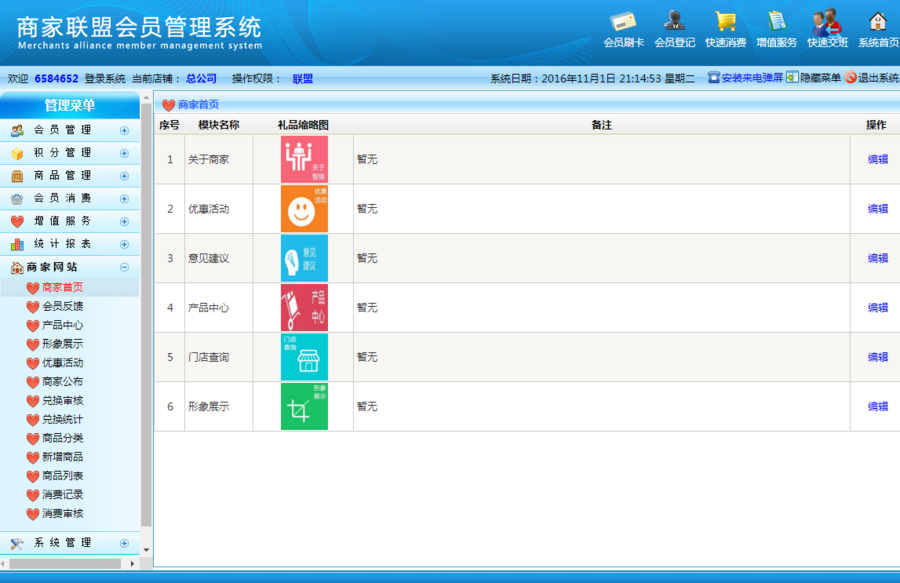Expand the 会员管理 menu section
The width and height of the screenshot is (900, 583).
[124, 129]
